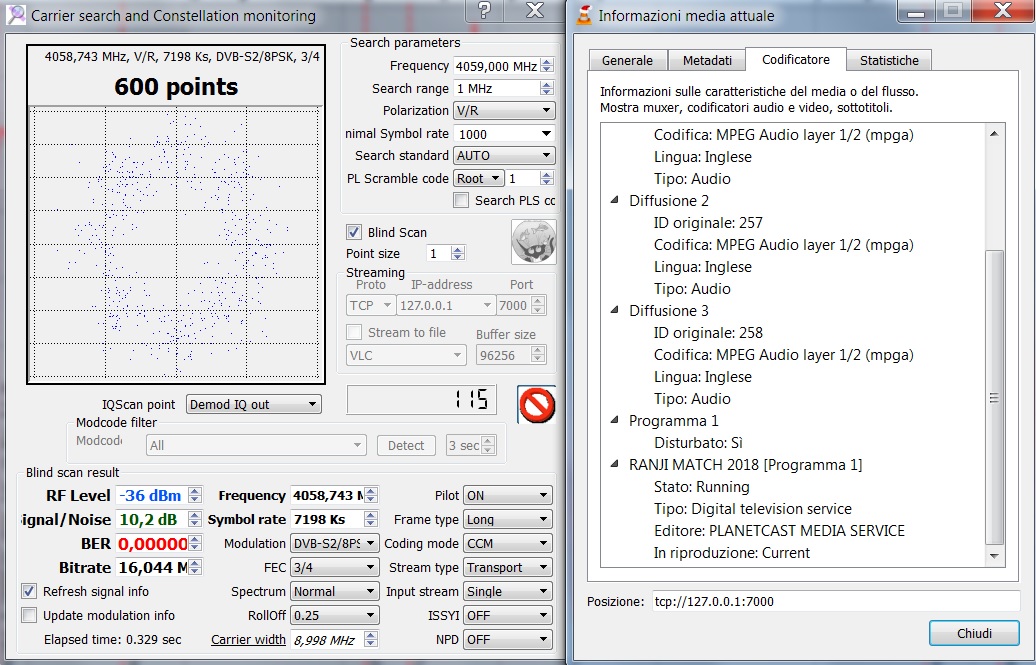Open the Input stream Single dropdown
Screen dimensions: 1036x665
(x=507, y=592)
